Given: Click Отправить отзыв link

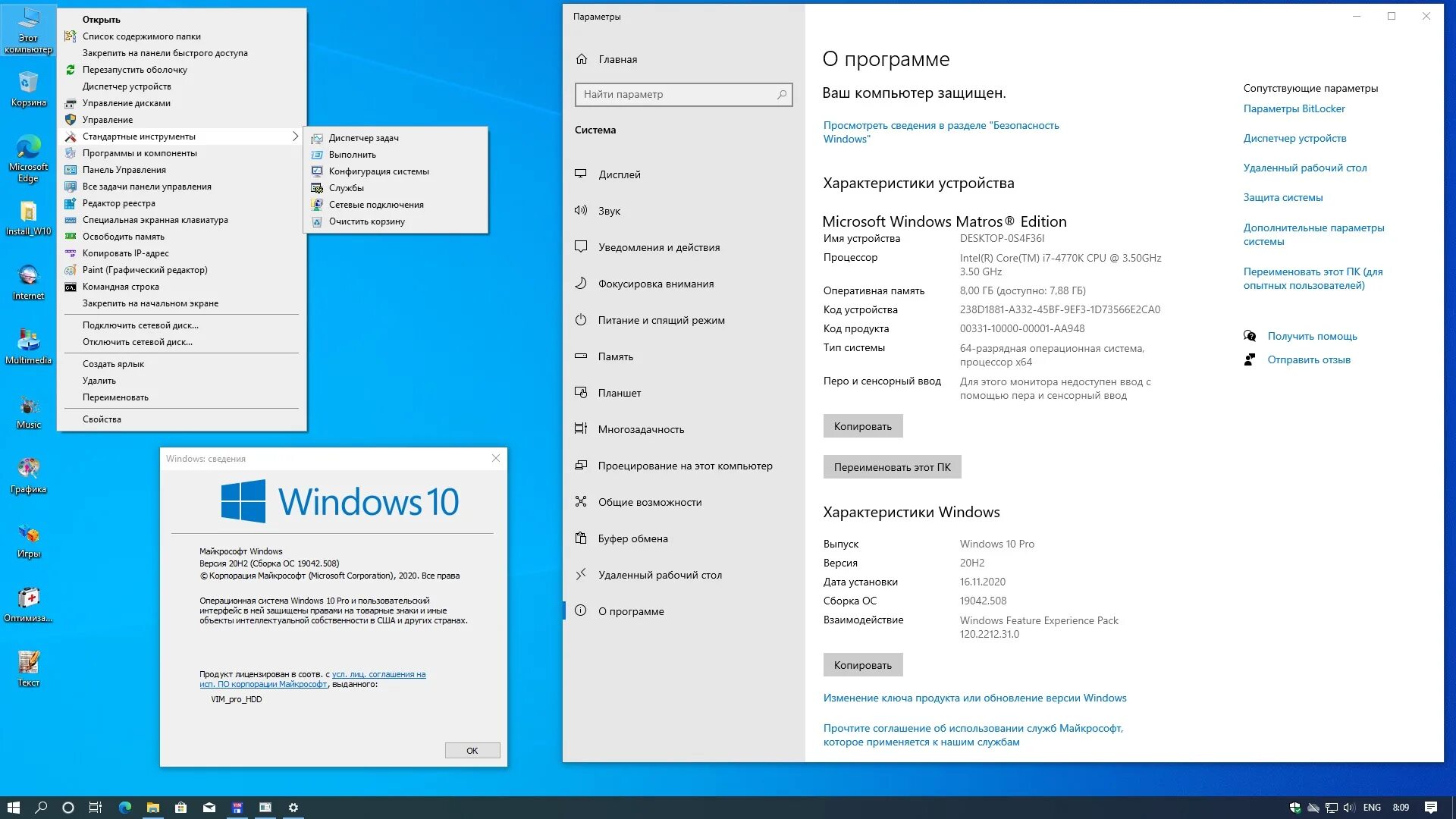Looking at the screenshot, I should (x=1309, y=359).
